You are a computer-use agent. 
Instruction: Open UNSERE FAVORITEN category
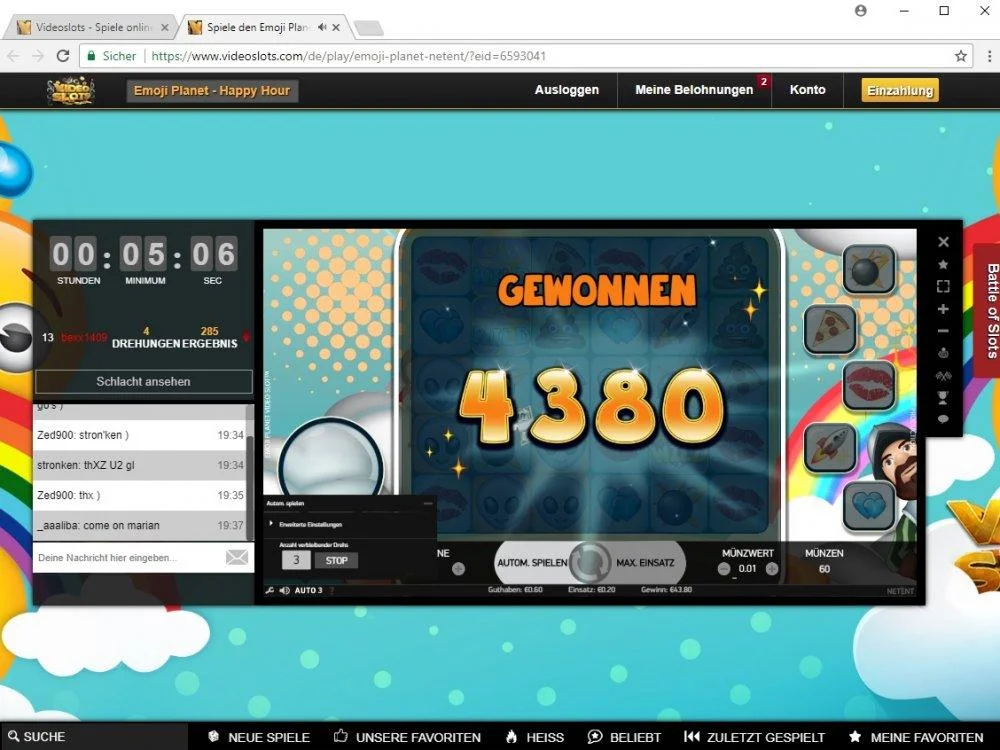click(407, 737)
